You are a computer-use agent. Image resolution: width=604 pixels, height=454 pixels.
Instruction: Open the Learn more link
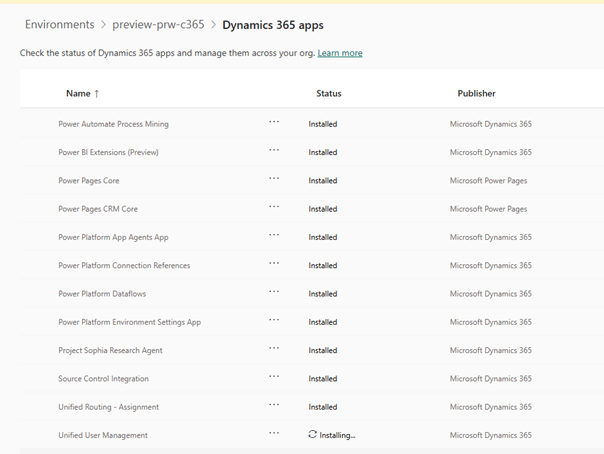coord(340,53)
